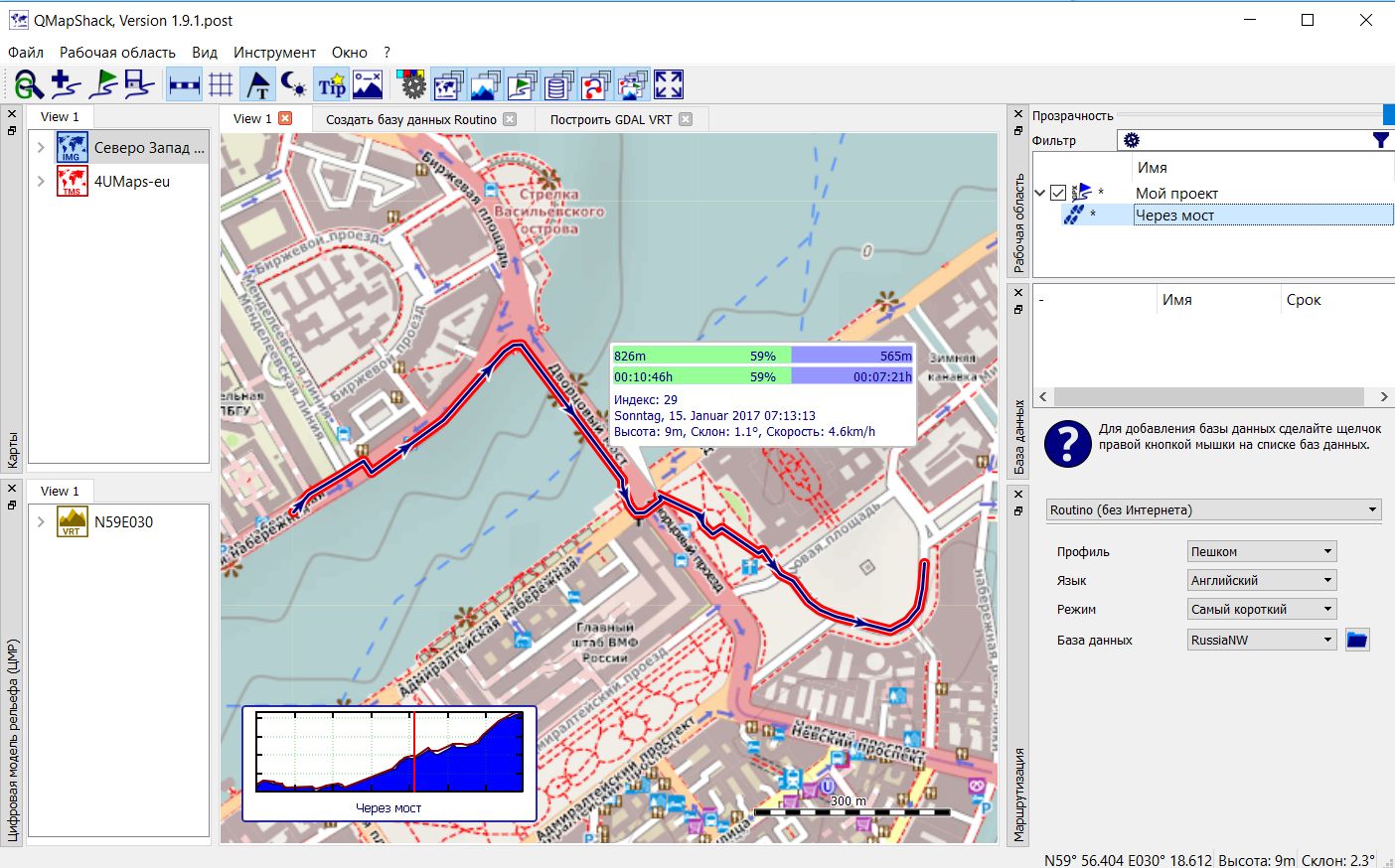This screenshot has width=1395, height=868.
Task: Toggle night/day mode
Action: (x=294, y=85)
